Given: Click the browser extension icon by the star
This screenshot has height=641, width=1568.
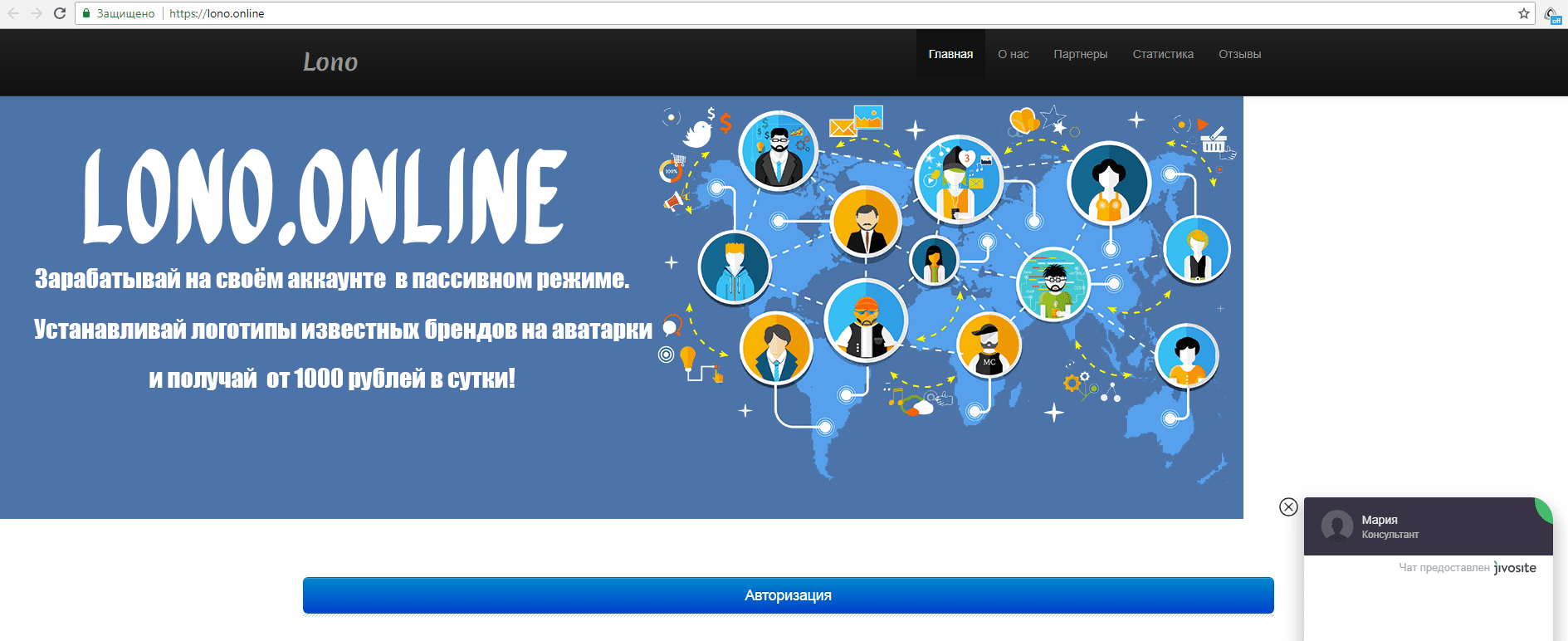Looking at the screenshot, I should pos(1551,14).
